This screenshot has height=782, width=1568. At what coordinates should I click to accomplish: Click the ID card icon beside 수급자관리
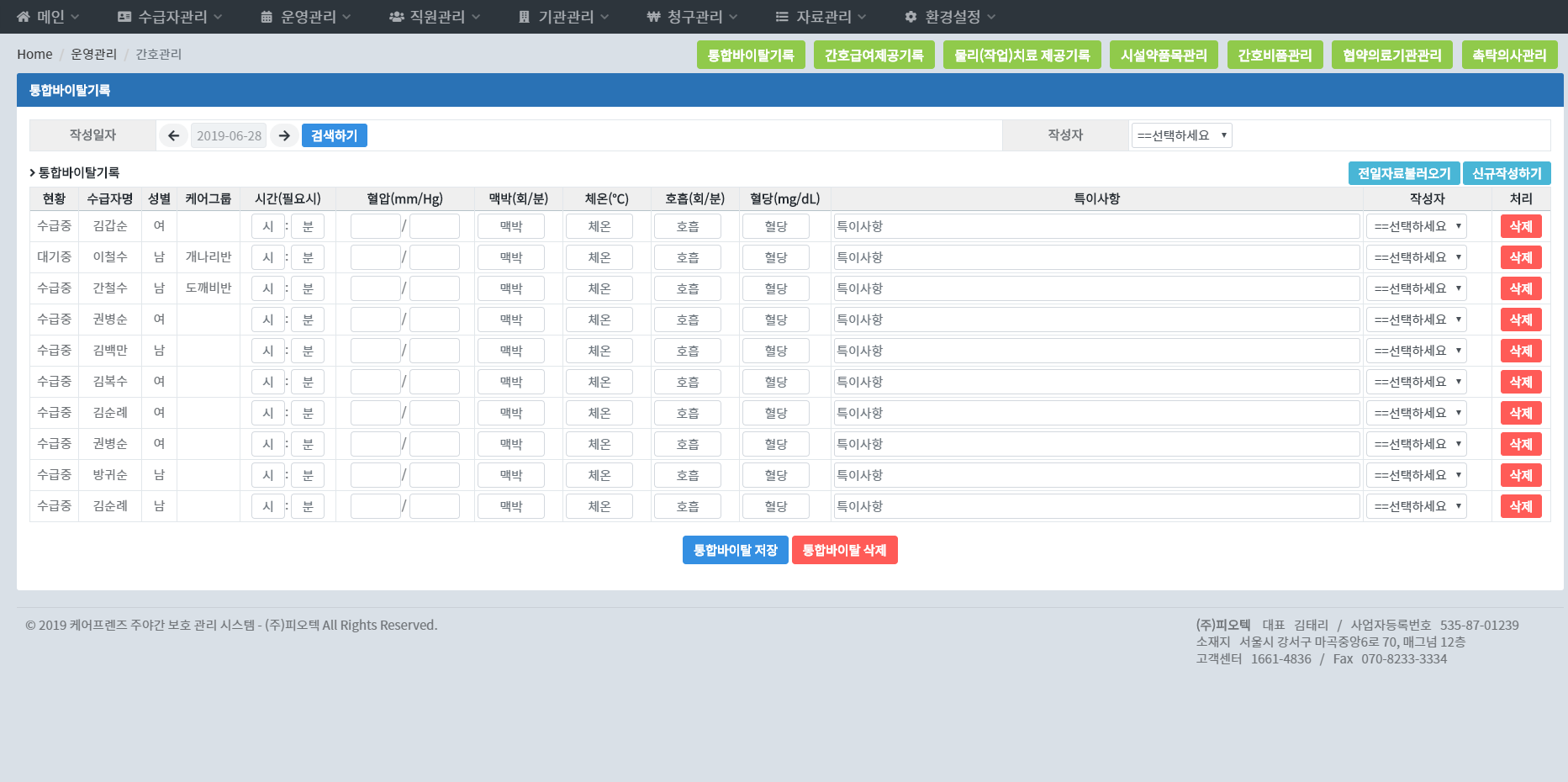click(x=124, y=17)
